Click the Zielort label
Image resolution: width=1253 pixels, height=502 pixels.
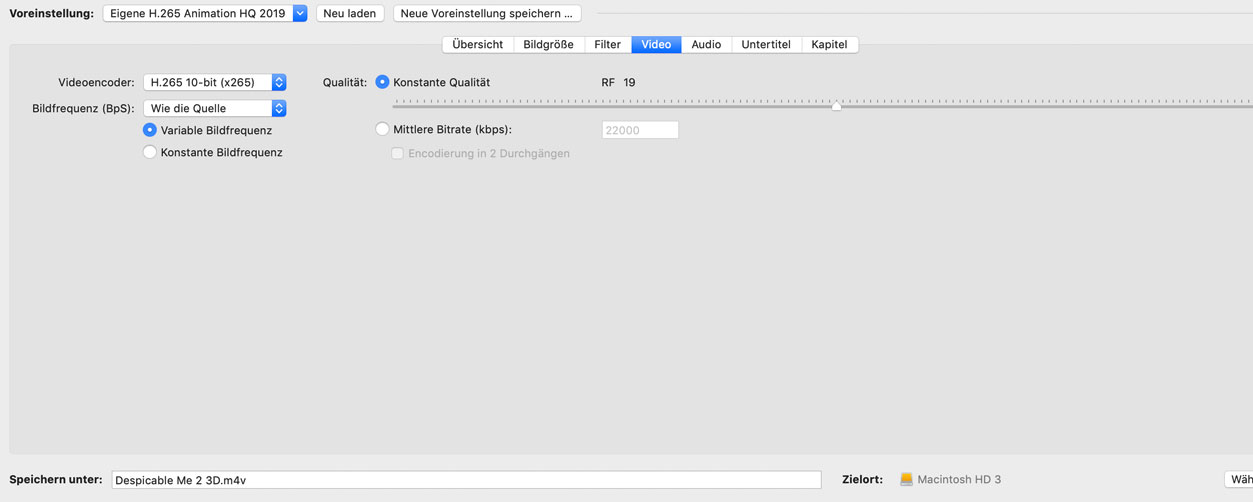tap(863, 480)
